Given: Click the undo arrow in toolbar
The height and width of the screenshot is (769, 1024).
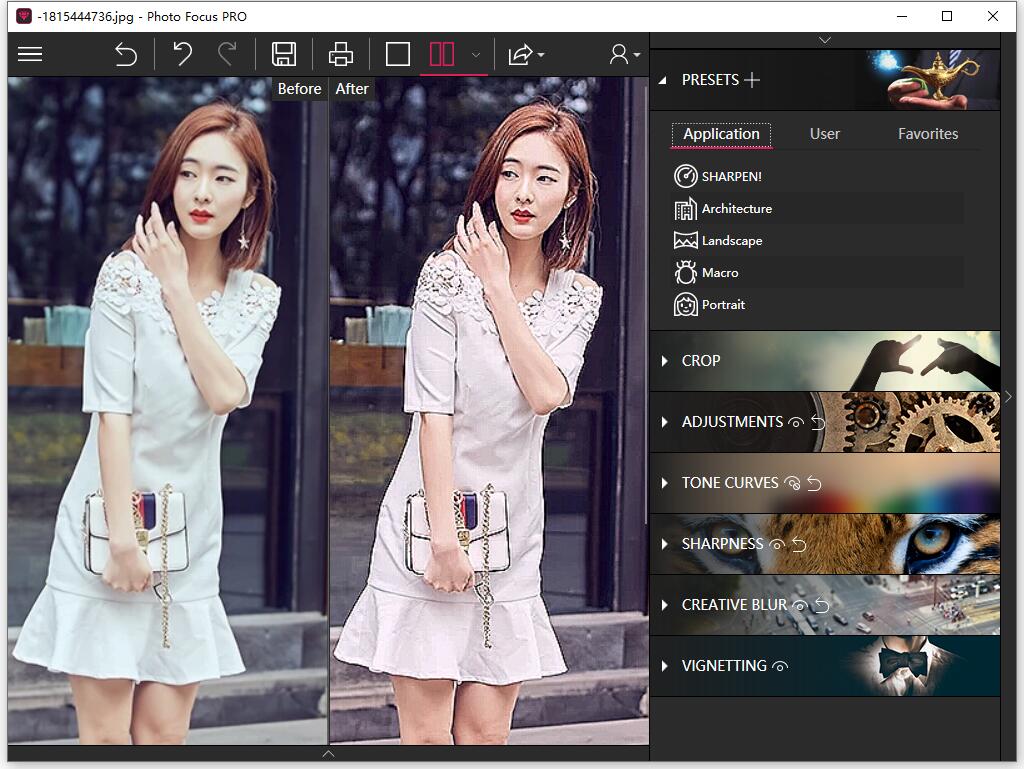Looking at the screenshot, I should tap(182, 54).
